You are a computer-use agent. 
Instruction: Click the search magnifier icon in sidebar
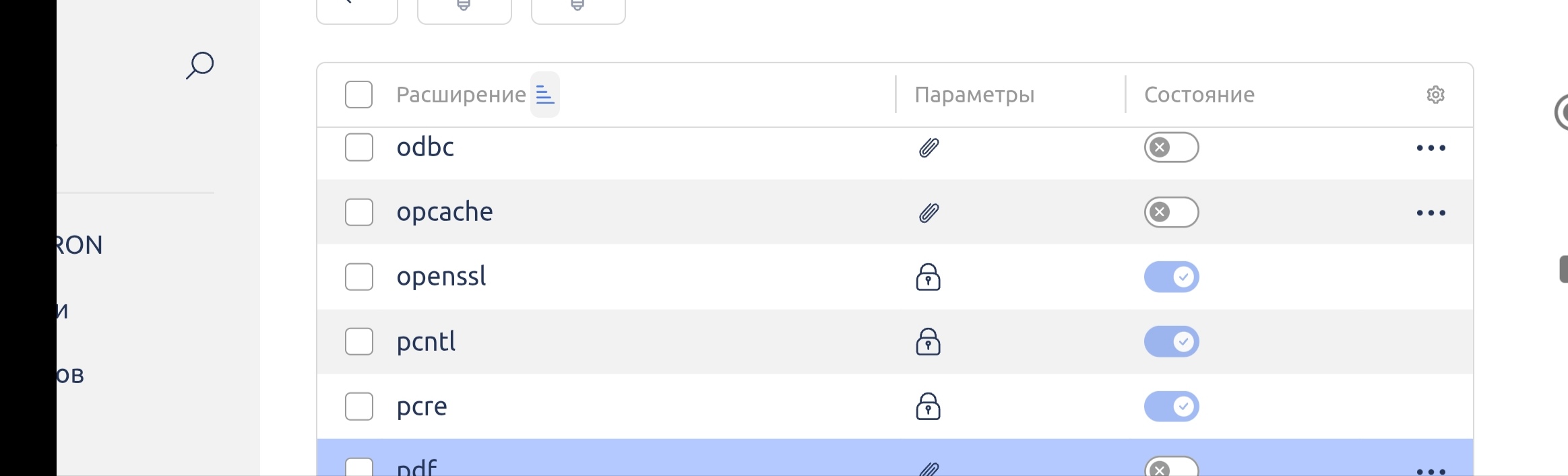coord(199,65)
